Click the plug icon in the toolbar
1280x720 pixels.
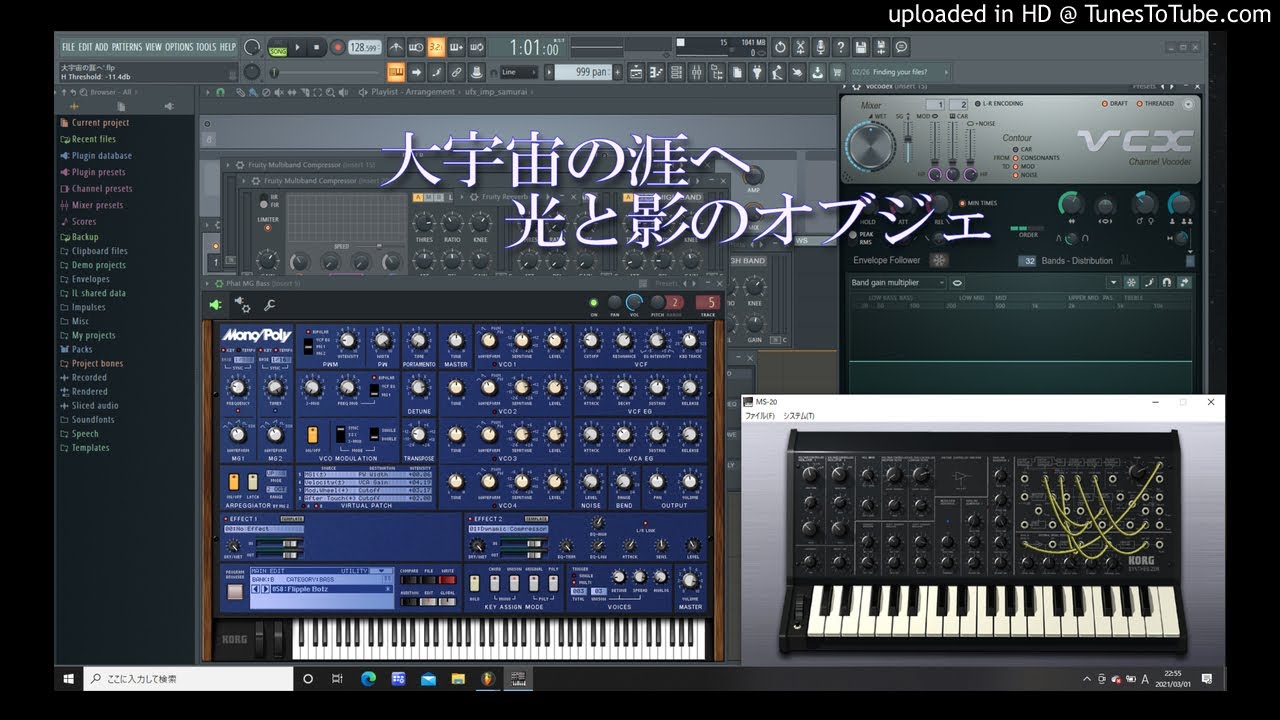click(x=757, y=72)
